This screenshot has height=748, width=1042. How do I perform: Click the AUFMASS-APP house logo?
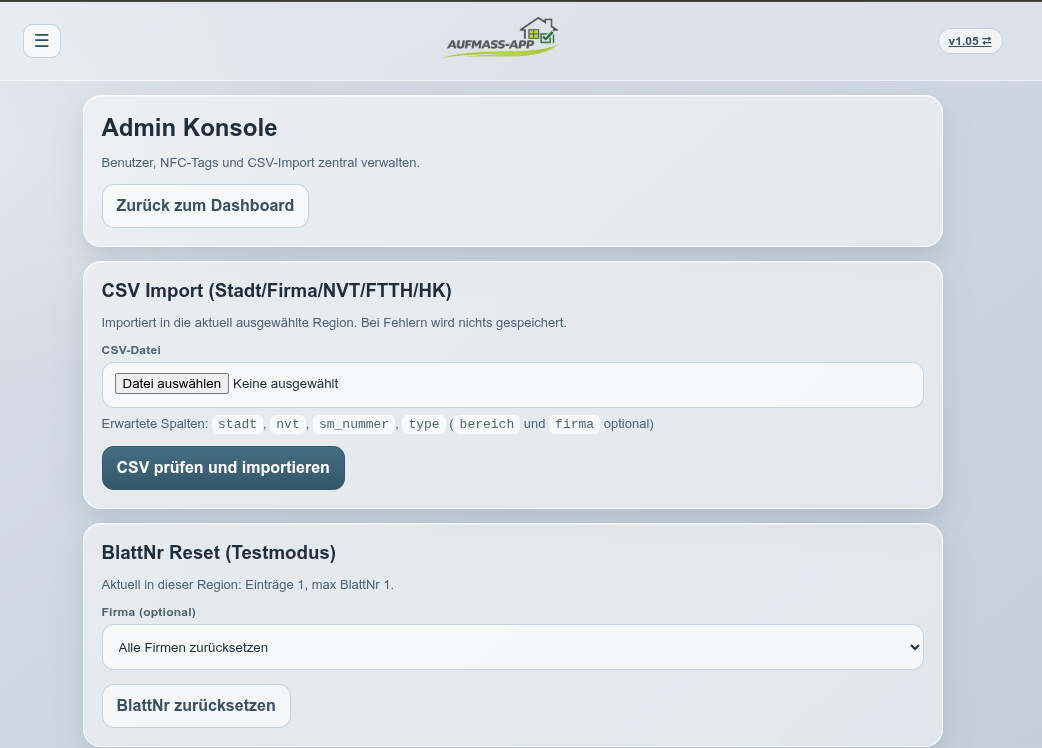pos(500,37)
